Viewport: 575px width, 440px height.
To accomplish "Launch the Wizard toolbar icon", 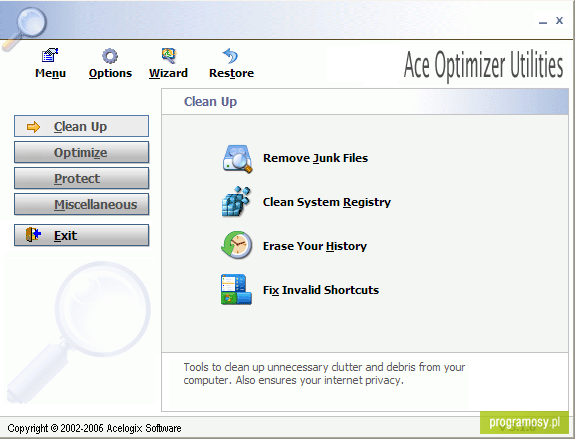I will (169, 55).
